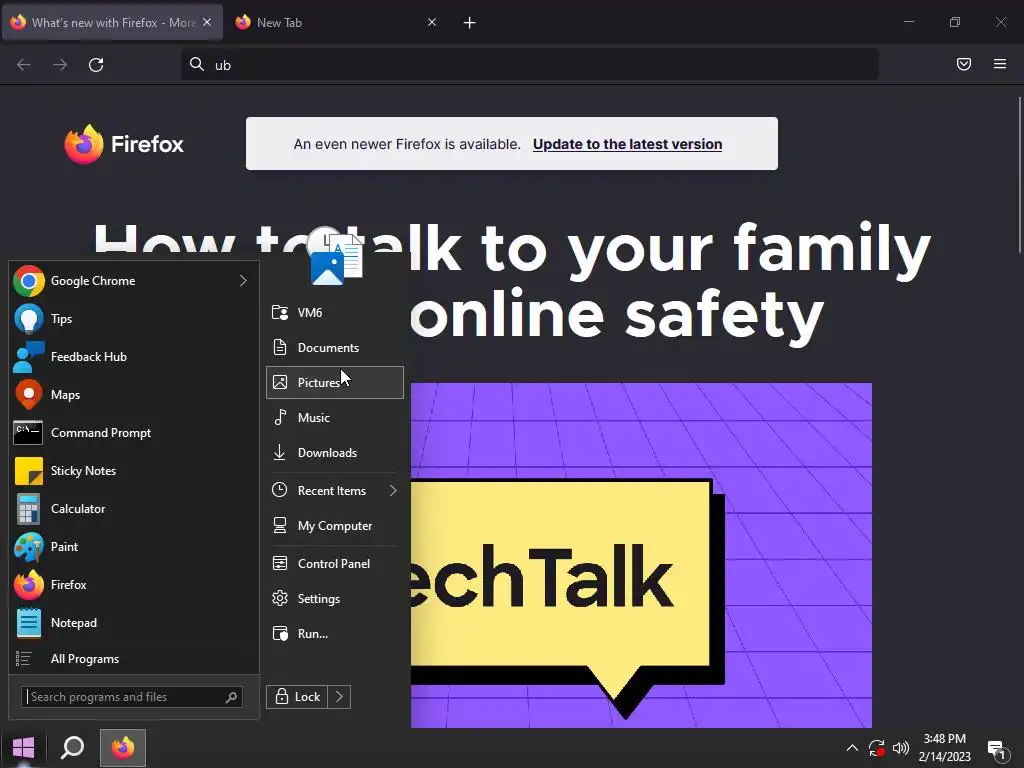Image resolution: width=1024 pixels, height=768 pixels.
Task: Save the page to Pocket
Action: 964,64
